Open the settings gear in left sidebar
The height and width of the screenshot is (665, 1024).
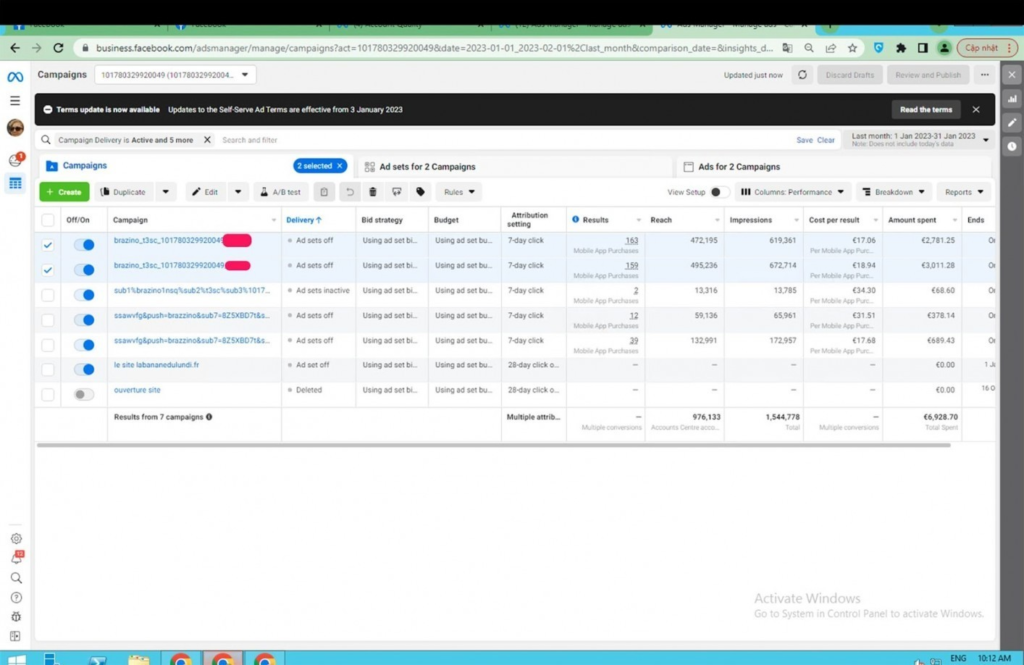pos(16,539)
